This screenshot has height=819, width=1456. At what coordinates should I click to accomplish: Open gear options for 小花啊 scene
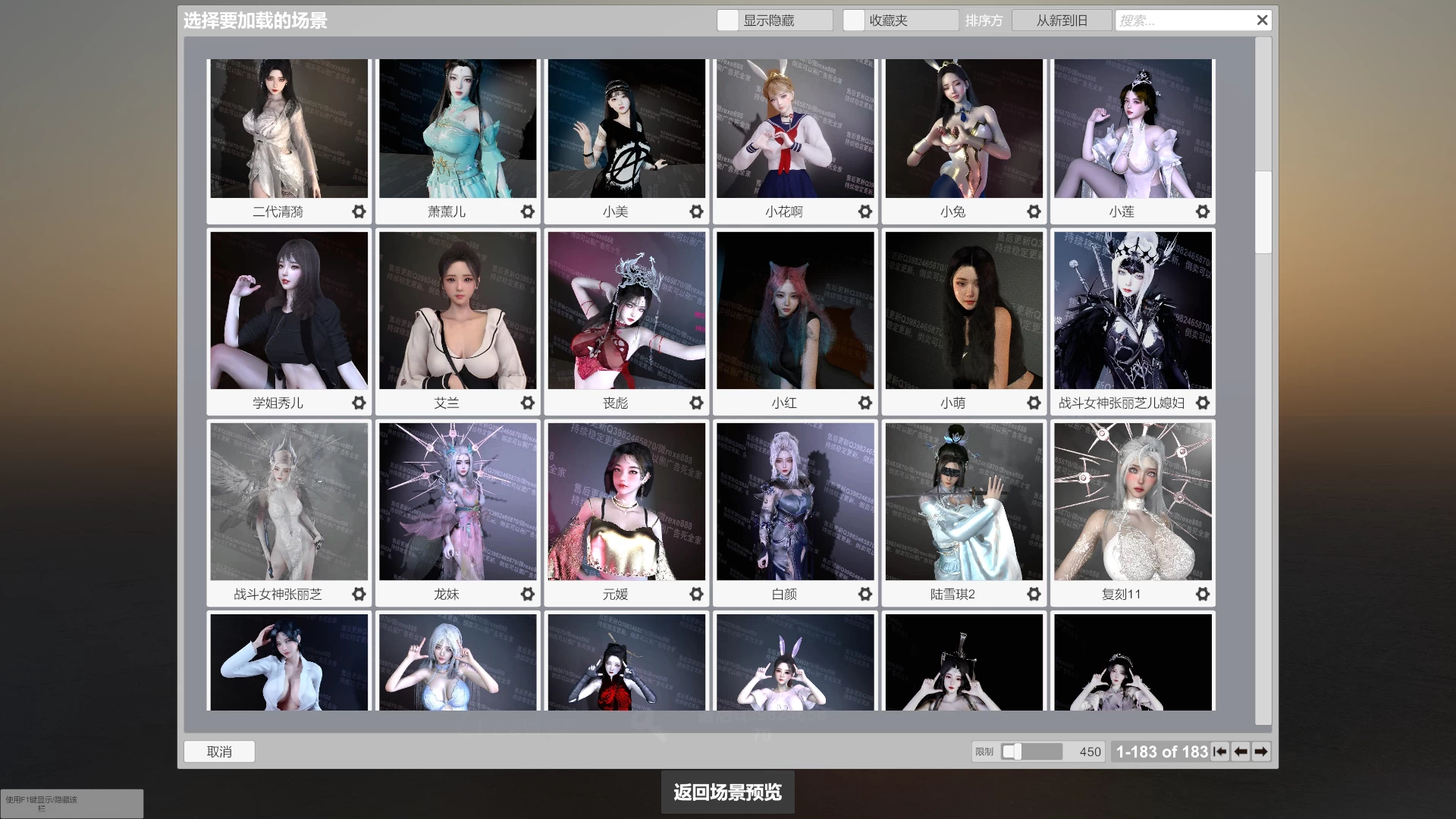865,212
